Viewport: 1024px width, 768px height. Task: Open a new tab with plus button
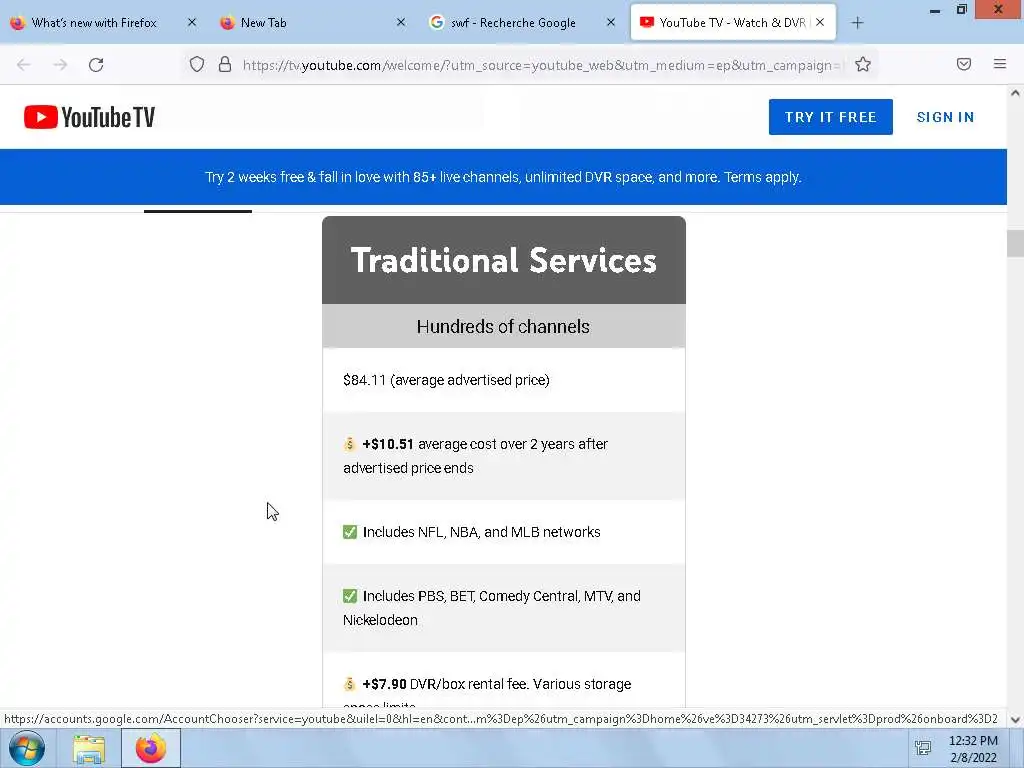857,23
